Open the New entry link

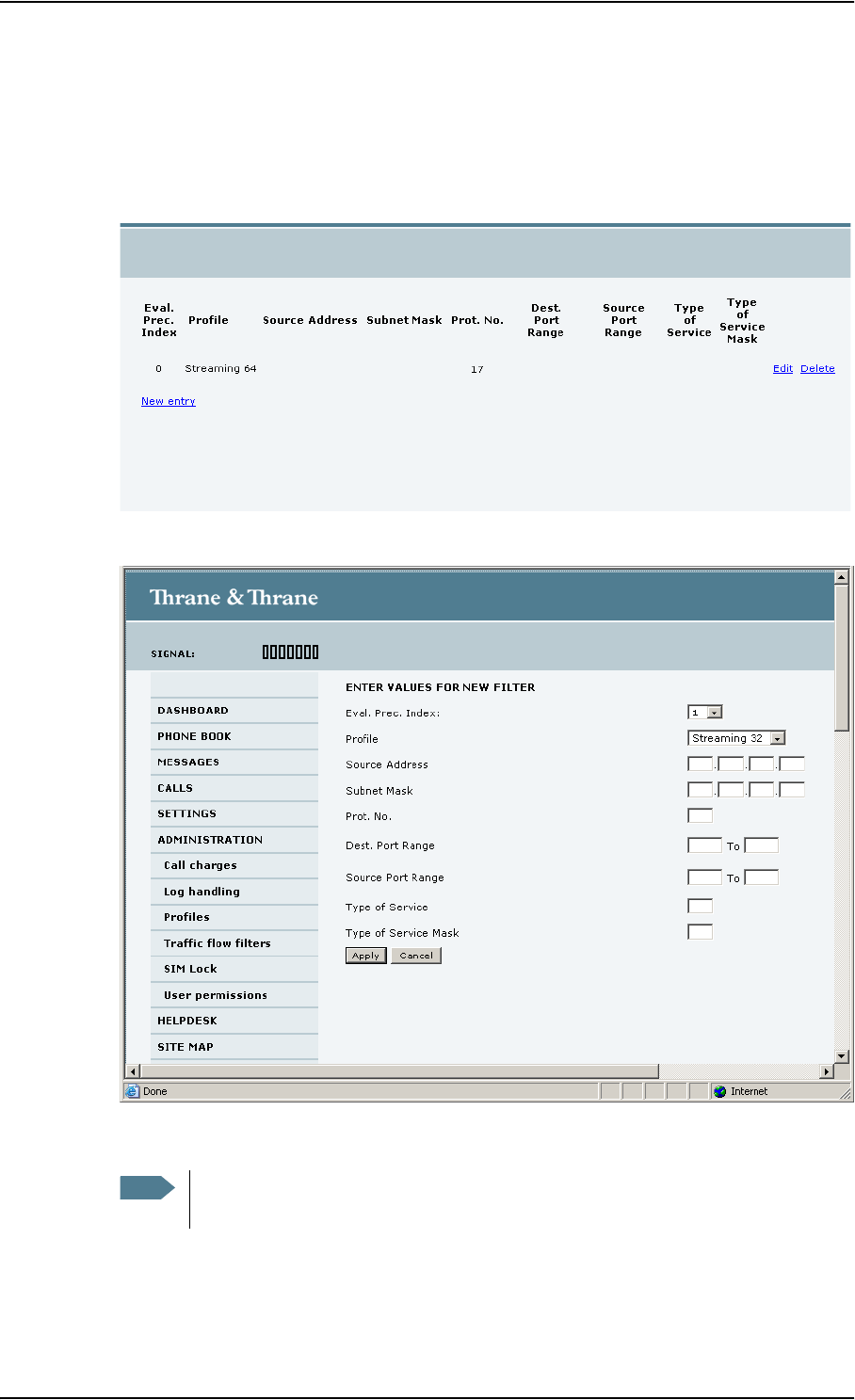click(169, 401)
